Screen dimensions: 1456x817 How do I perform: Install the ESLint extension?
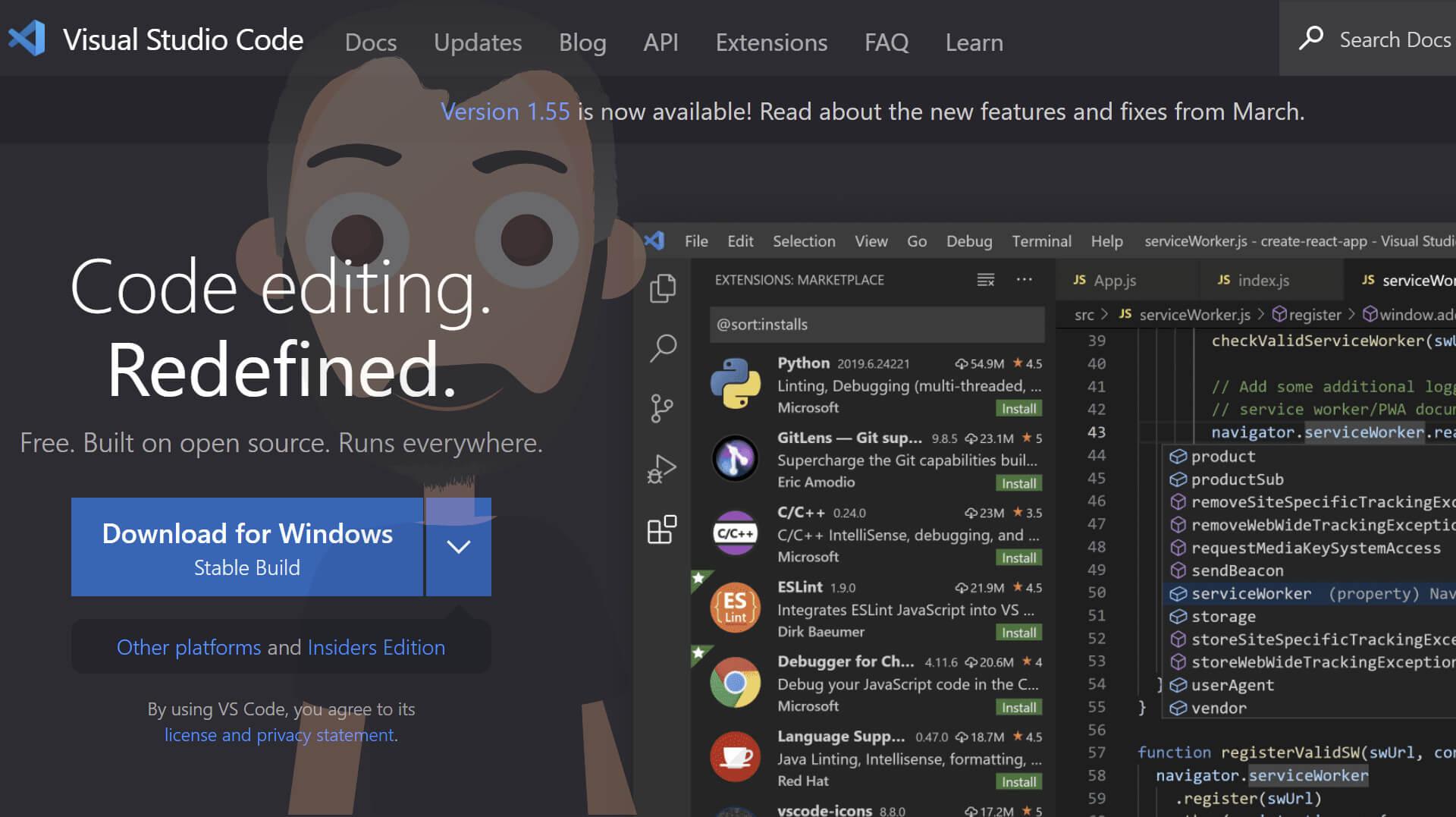point(1018,633)
